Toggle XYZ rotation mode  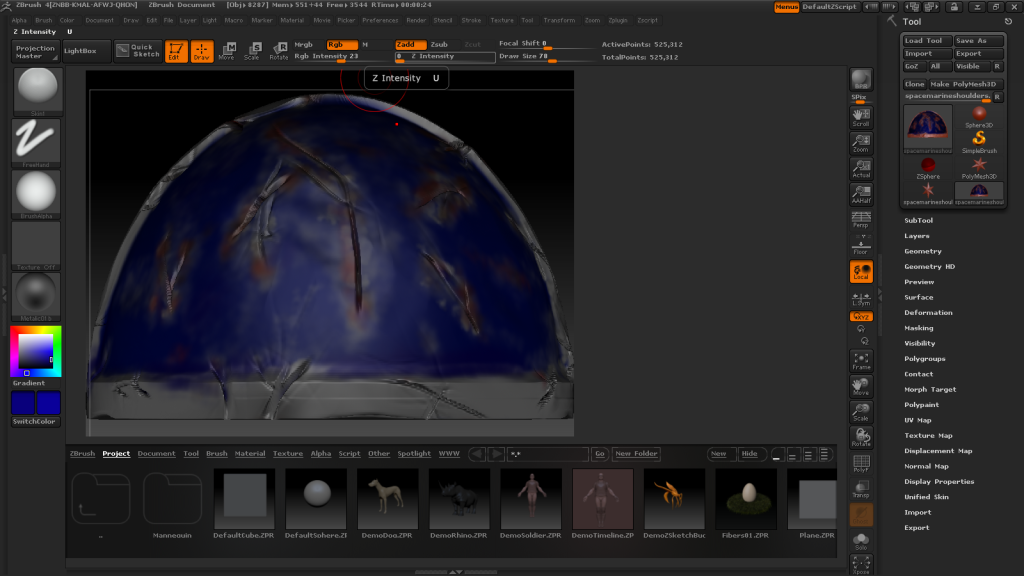[861, 316]
